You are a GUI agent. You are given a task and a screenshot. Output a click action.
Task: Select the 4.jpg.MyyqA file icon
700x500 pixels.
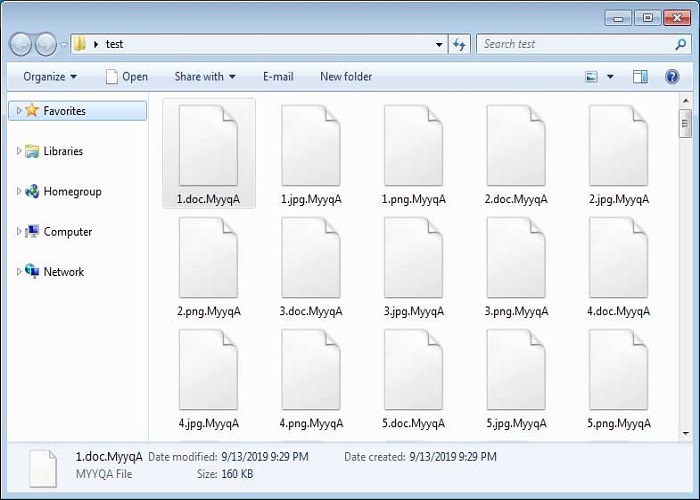coord(208,370)
